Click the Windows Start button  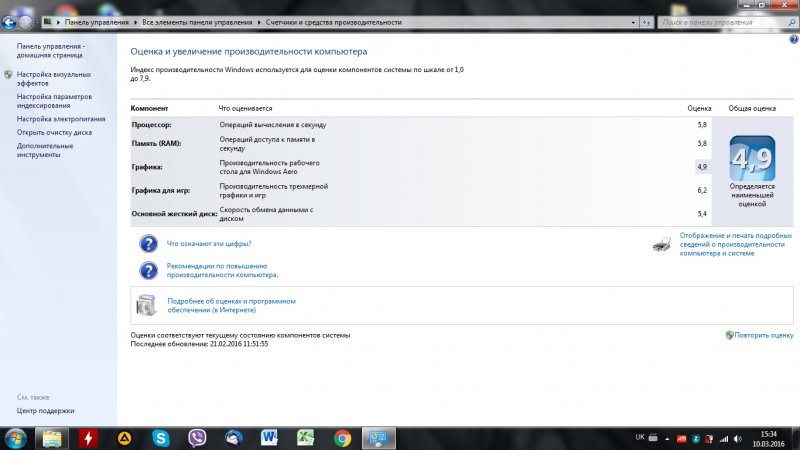click(16, 437)
